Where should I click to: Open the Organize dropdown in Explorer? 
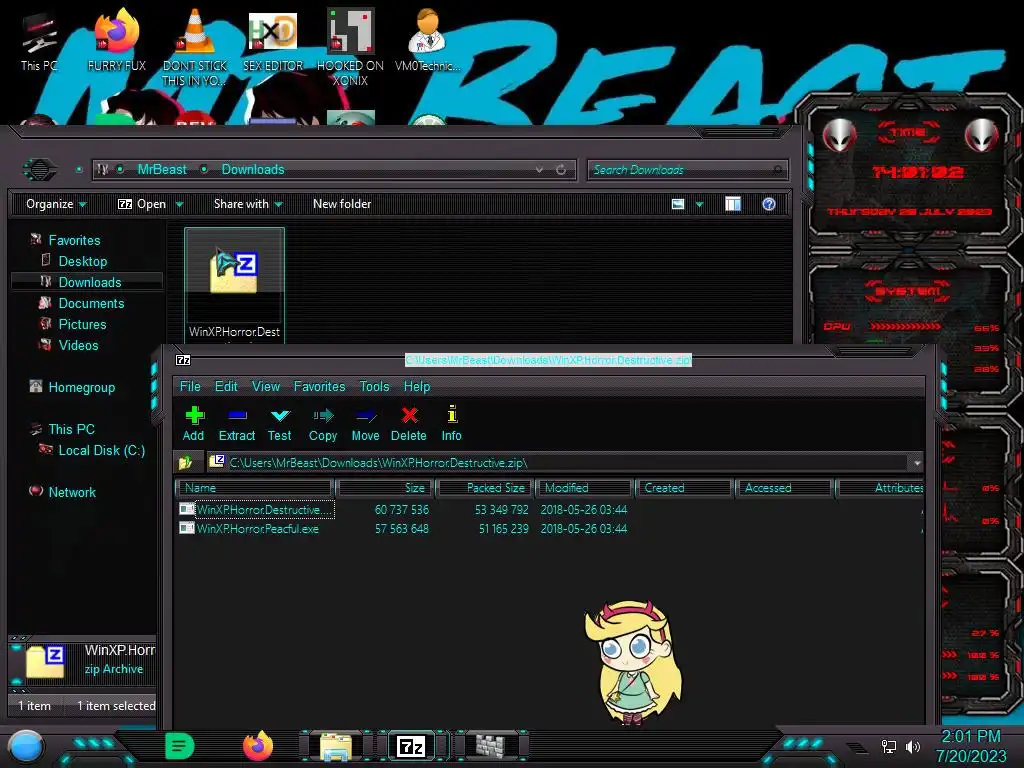pos(56,204)
